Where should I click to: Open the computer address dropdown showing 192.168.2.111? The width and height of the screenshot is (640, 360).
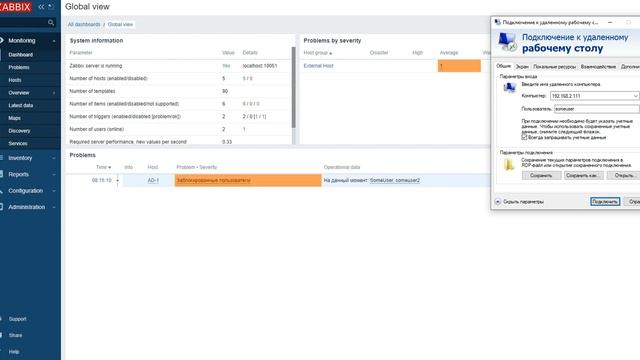pos(635,96)
